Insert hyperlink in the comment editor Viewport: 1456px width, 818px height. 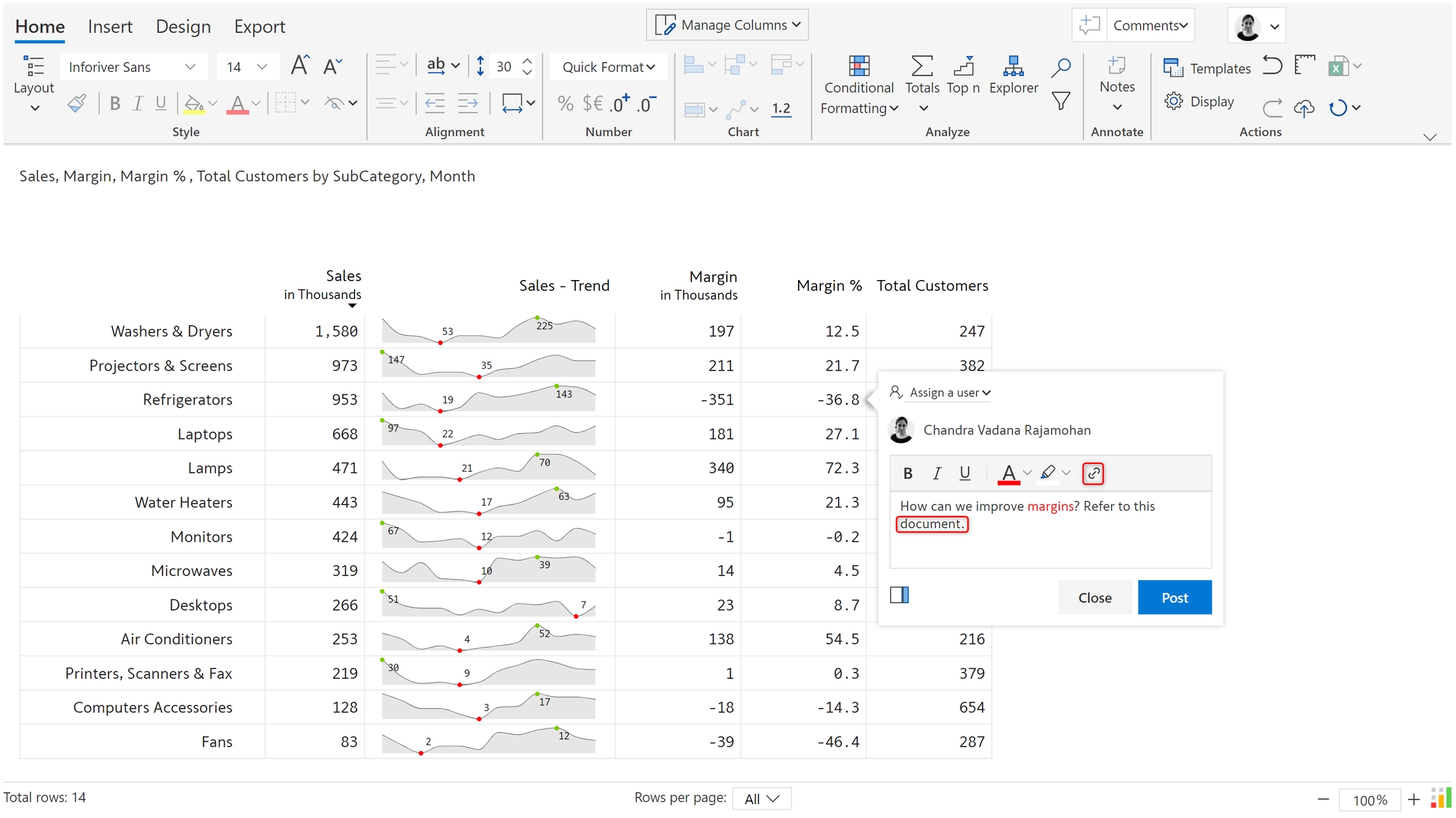tap(1093, 473)
